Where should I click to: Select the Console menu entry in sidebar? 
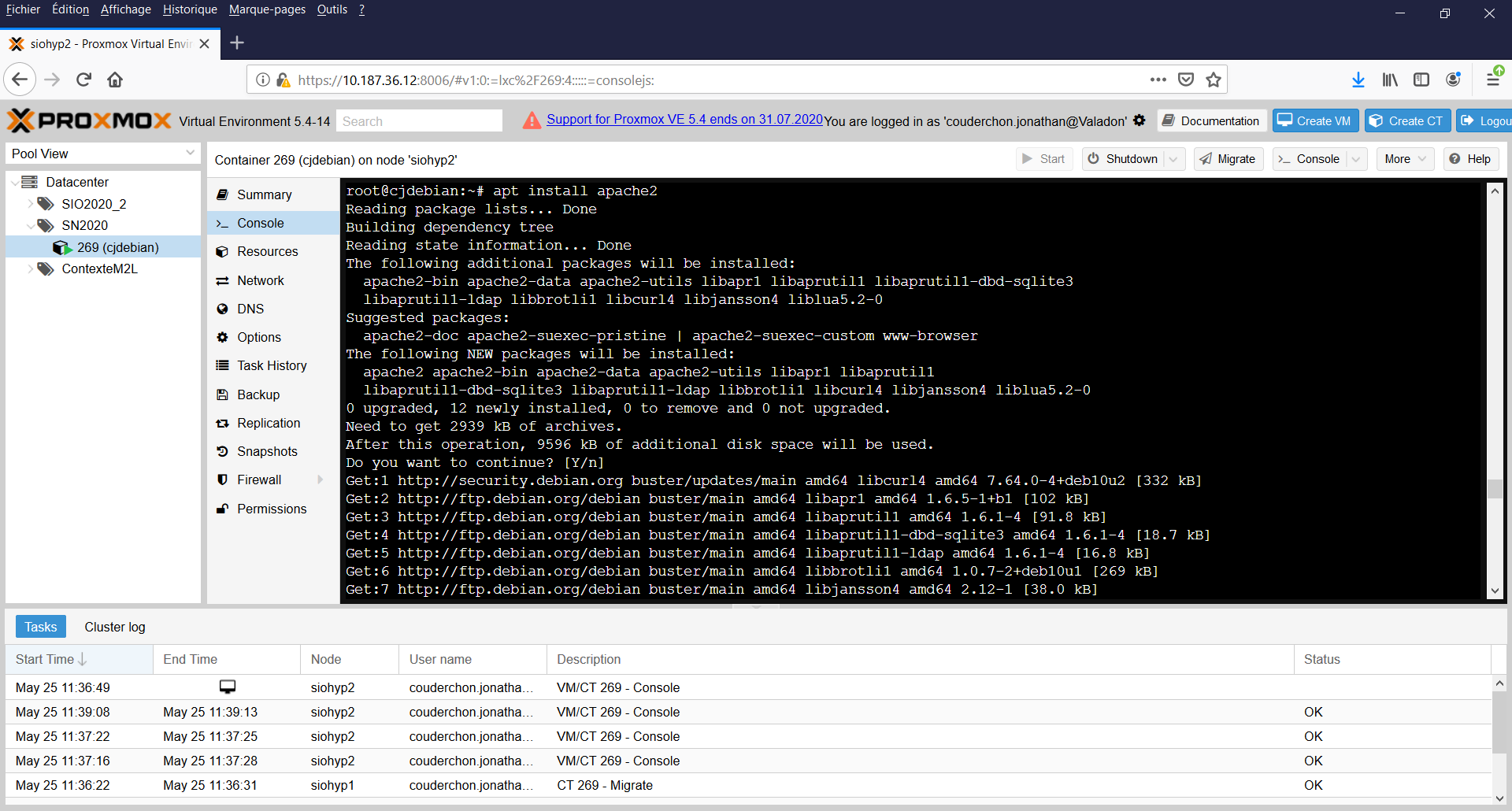click(272, 223)
